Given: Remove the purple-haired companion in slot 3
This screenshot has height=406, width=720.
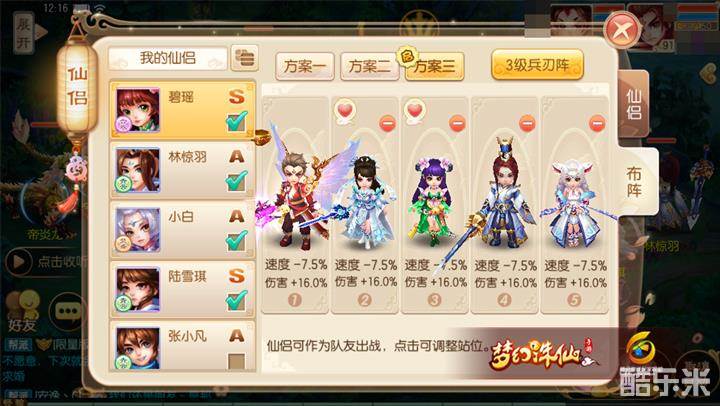Looking at the screenshot, I should [x=457, y=124].
